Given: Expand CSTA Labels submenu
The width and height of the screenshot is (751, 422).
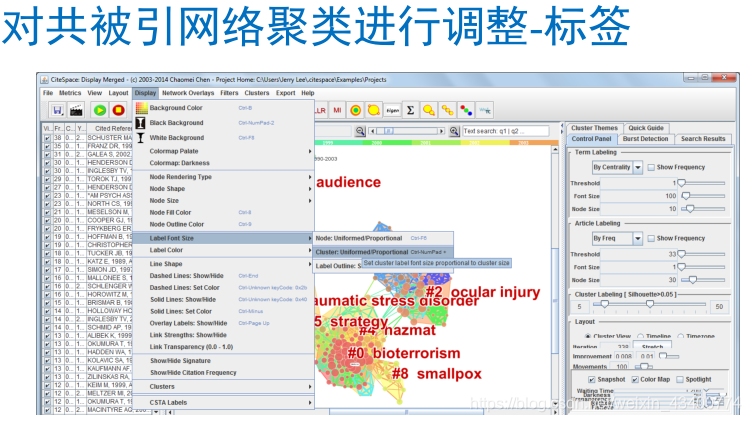Looking at the screenshot, I should coord(224,403).
